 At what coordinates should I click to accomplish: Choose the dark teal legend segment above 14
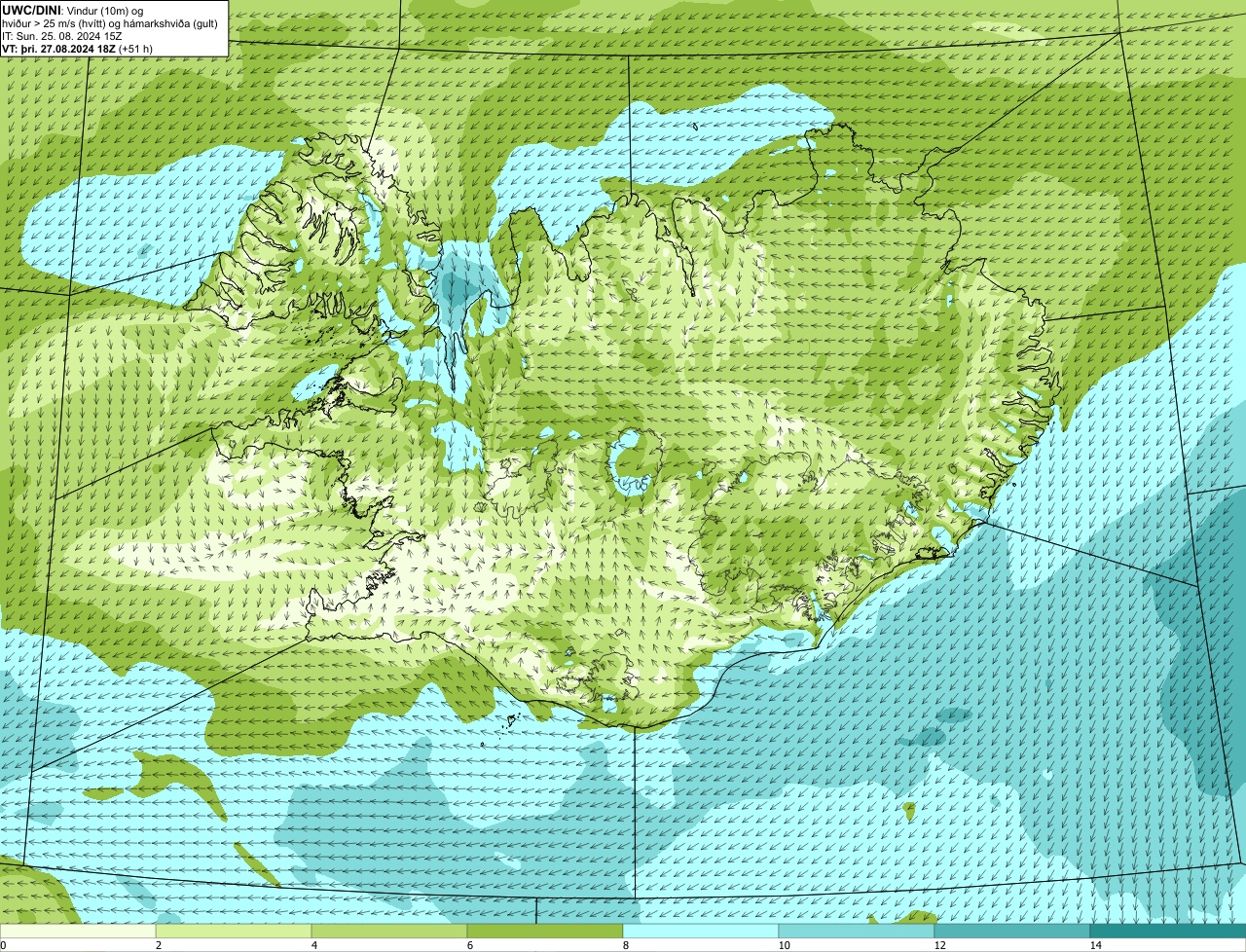click(1168, 931)
